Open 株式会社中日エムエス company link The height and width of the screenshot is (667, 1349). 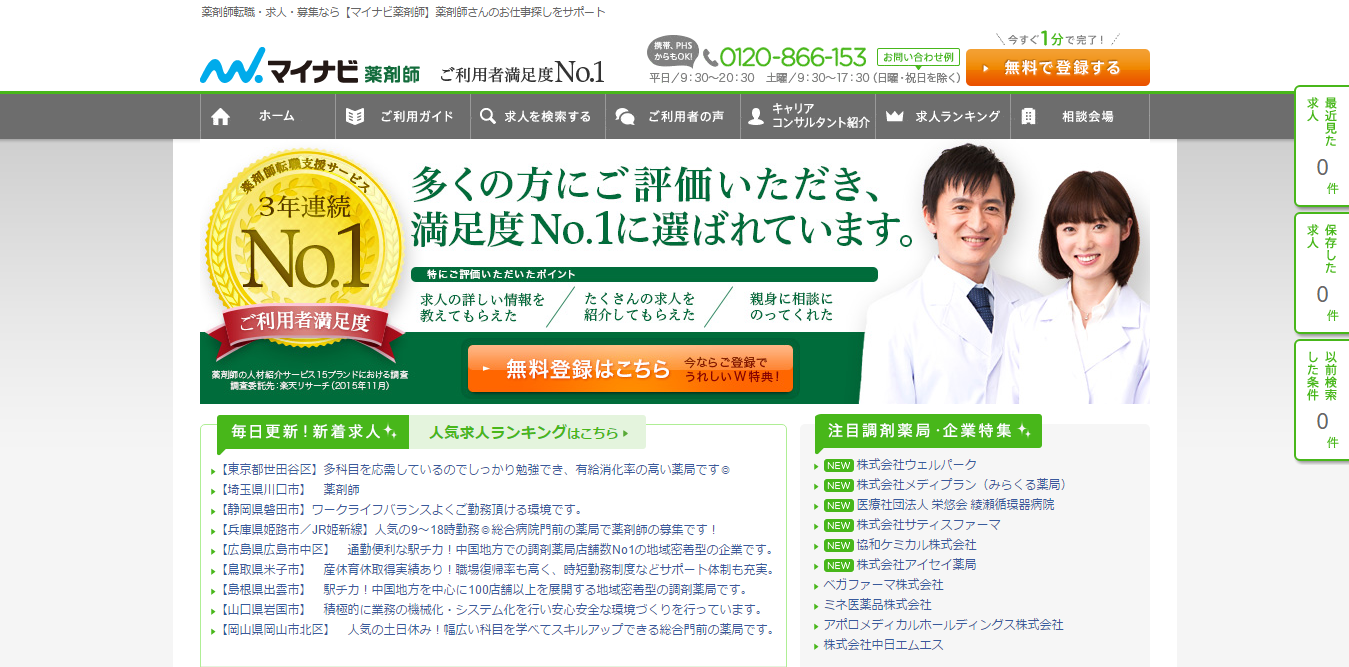(884, 645)
